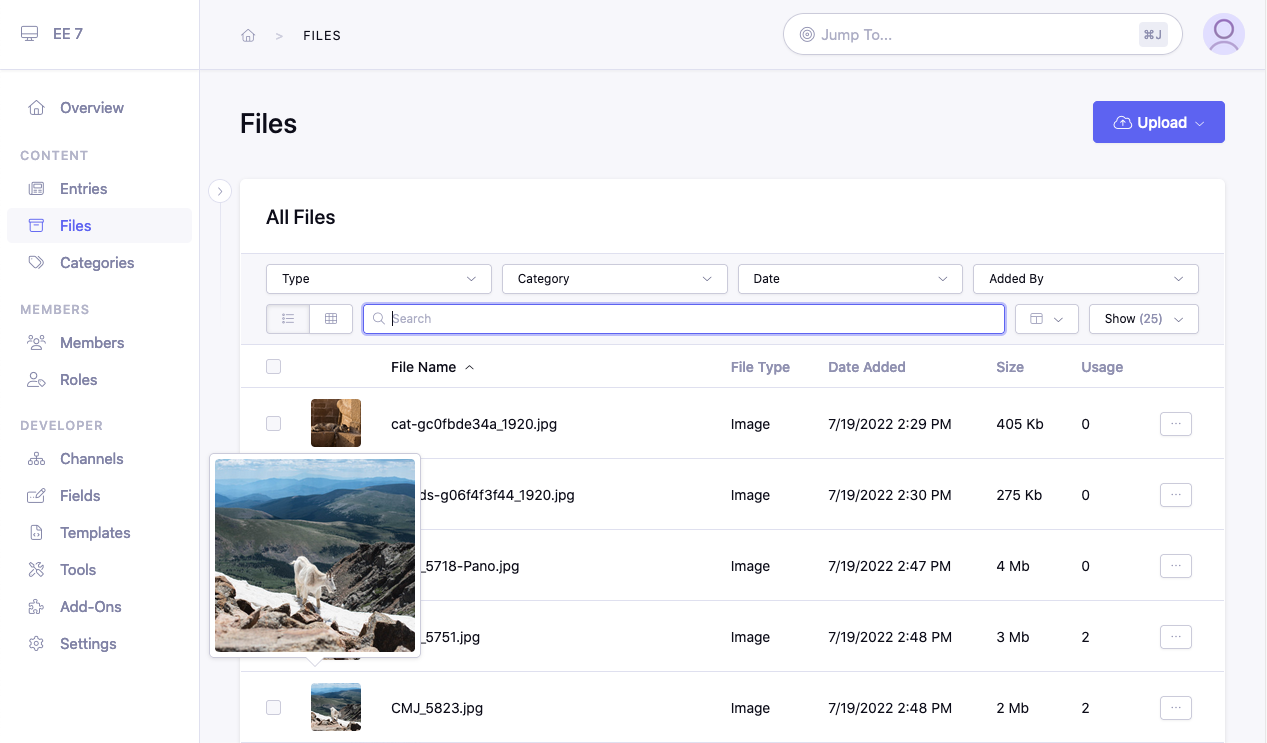
Task: Open the Upload button dropdown
Action: coord(1159,122)
